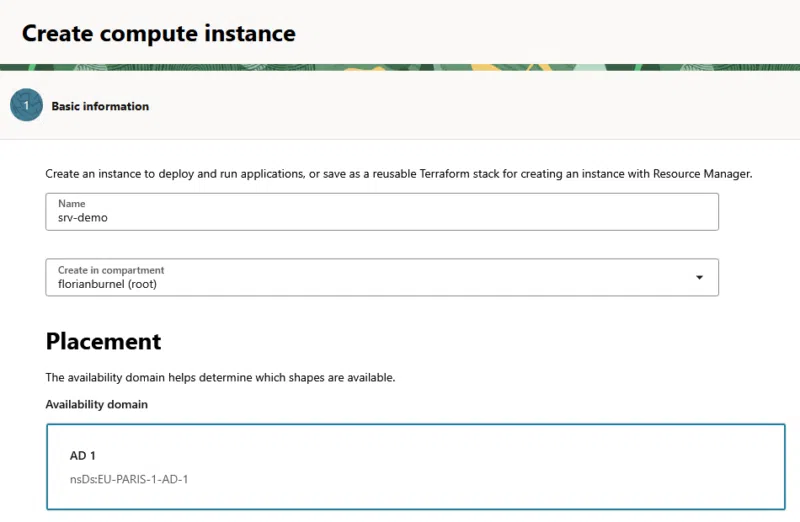Click the "Availability domain" bold label
800x522 pixels.
97,404
